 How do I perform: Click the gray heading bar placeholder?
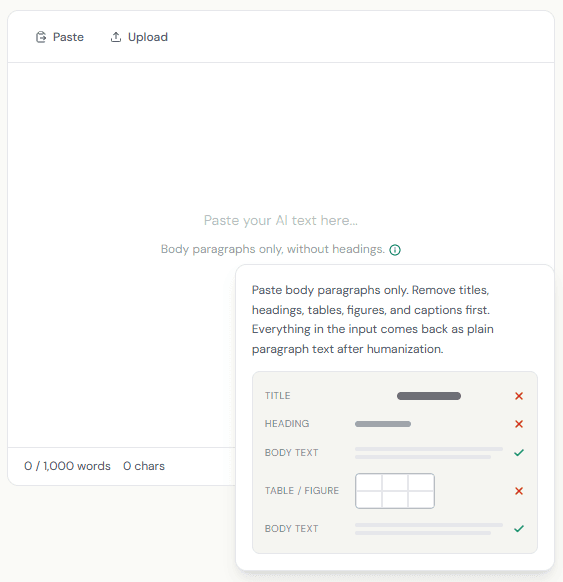(383, 424)
